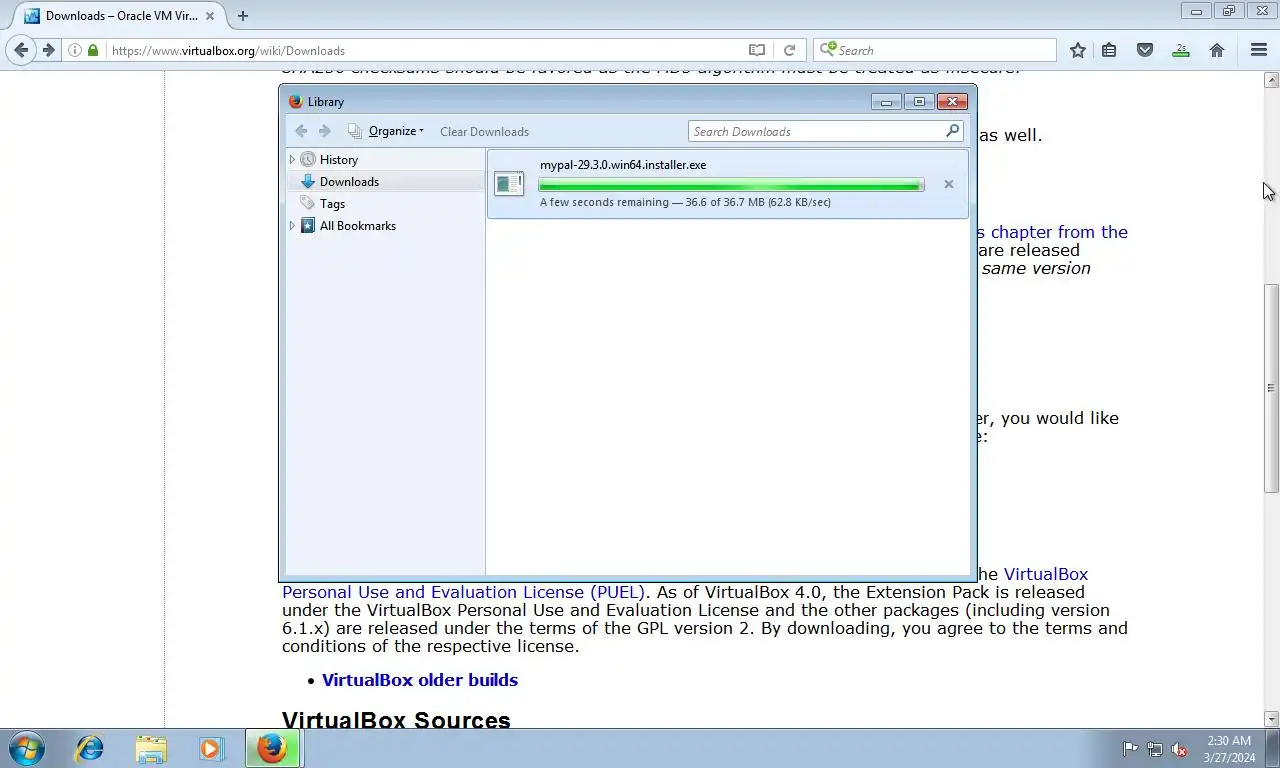Open VirtualBox older builds link
This screenshot has width=1280, height=768.
(420, 680)
